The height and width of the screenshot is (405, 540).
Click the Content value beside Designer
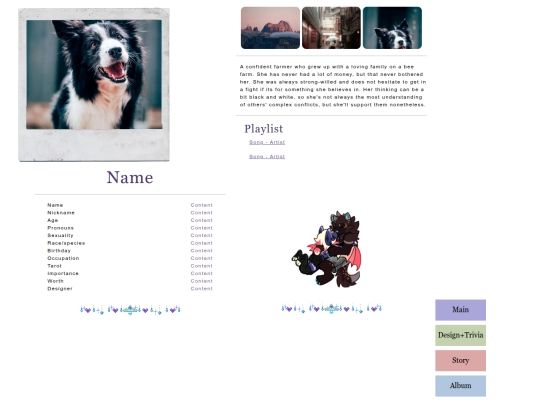tap(201, 289)
